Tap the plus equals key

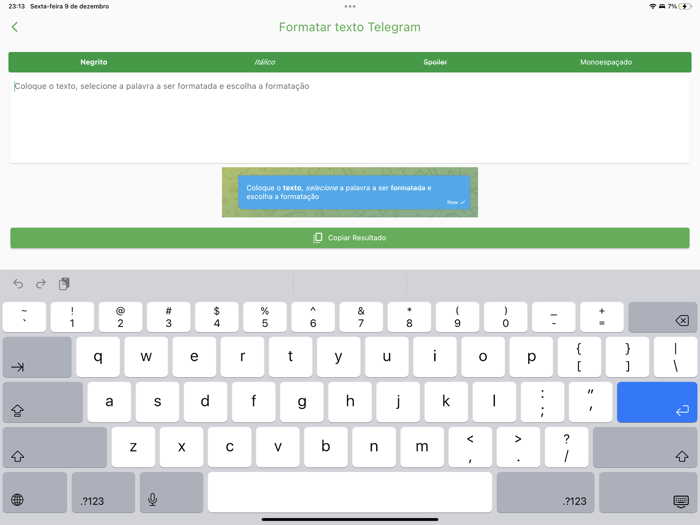click(602, 317)
